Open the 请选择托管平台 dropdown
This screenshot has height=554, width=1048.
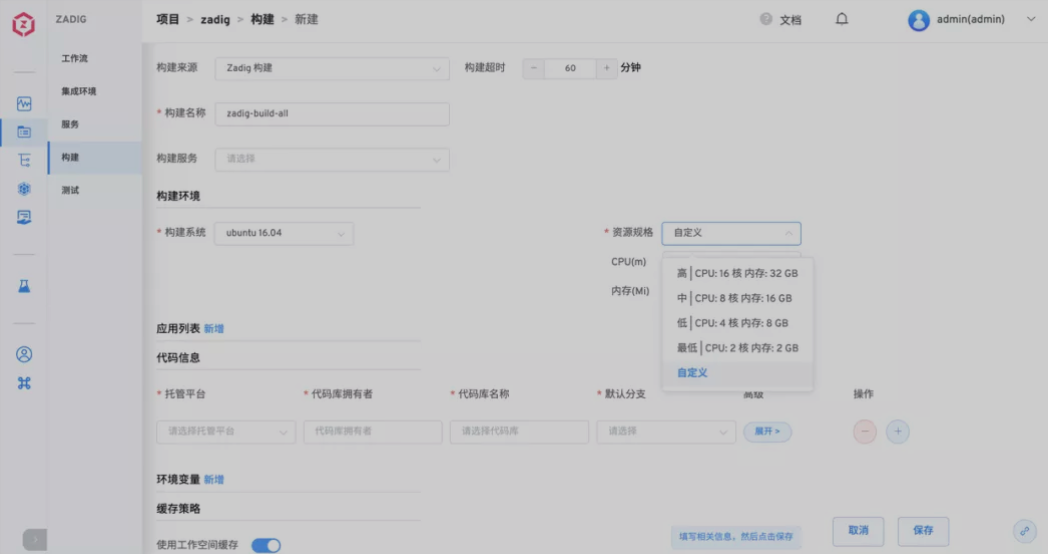point(226,432)
